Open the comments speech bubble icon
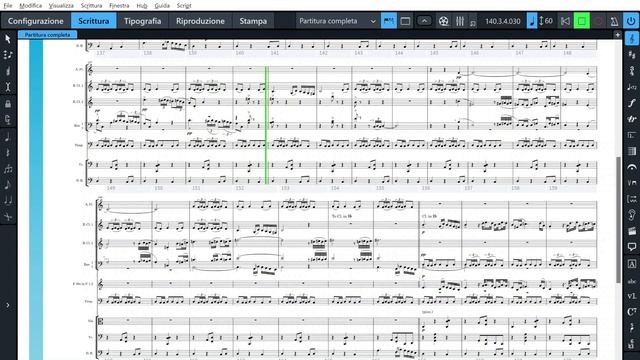640x360 pixels. pyautogui.click(x=631, y=247)
